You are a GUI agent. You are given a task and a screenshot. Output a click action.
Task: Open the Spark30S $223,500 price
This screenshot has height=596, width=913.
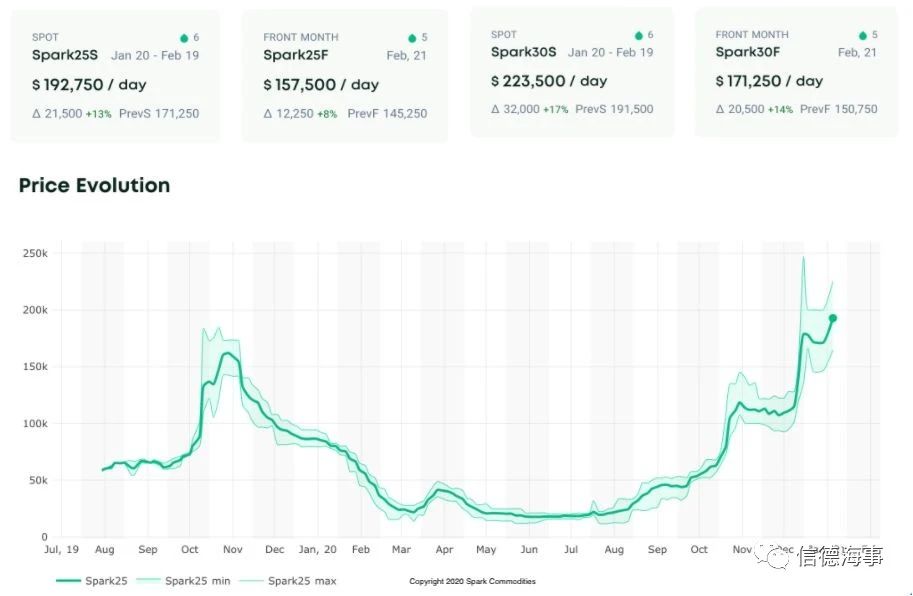[x=549, y=81]
